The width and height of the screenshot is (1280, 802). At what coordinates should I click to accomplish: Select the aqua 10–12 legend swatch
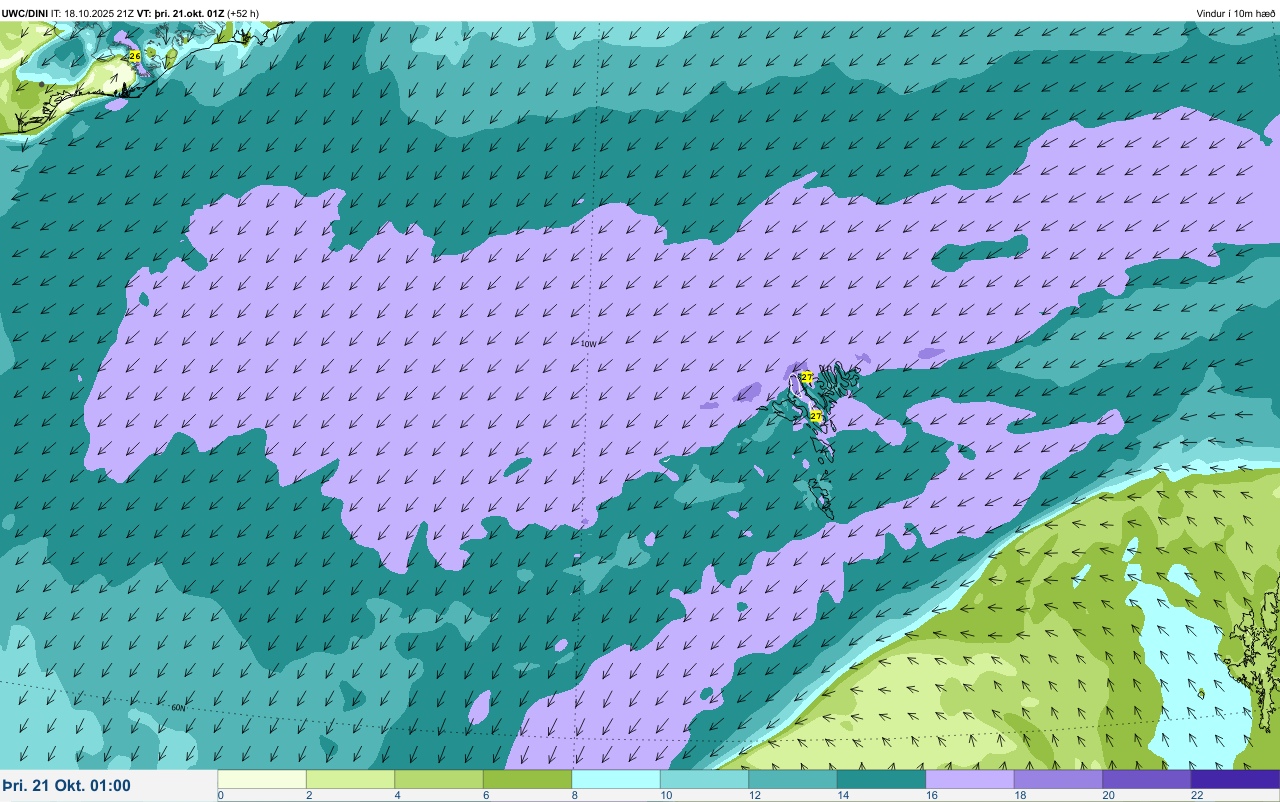tap(704, 779)
